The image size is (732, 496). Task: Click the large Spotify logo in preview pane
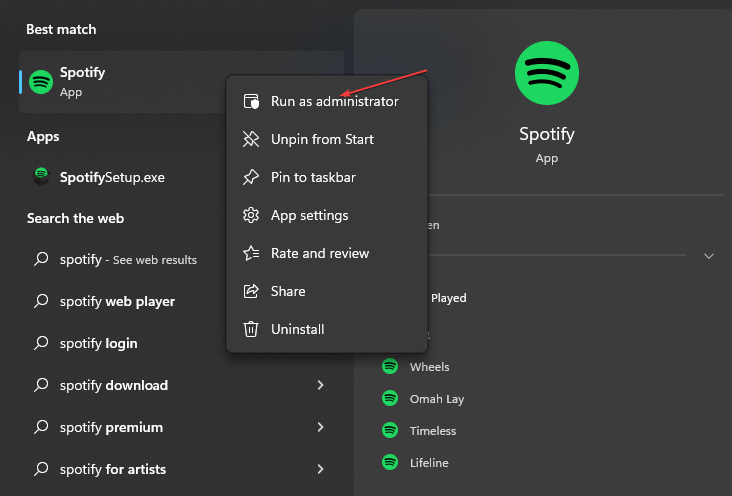coord(547,73)
